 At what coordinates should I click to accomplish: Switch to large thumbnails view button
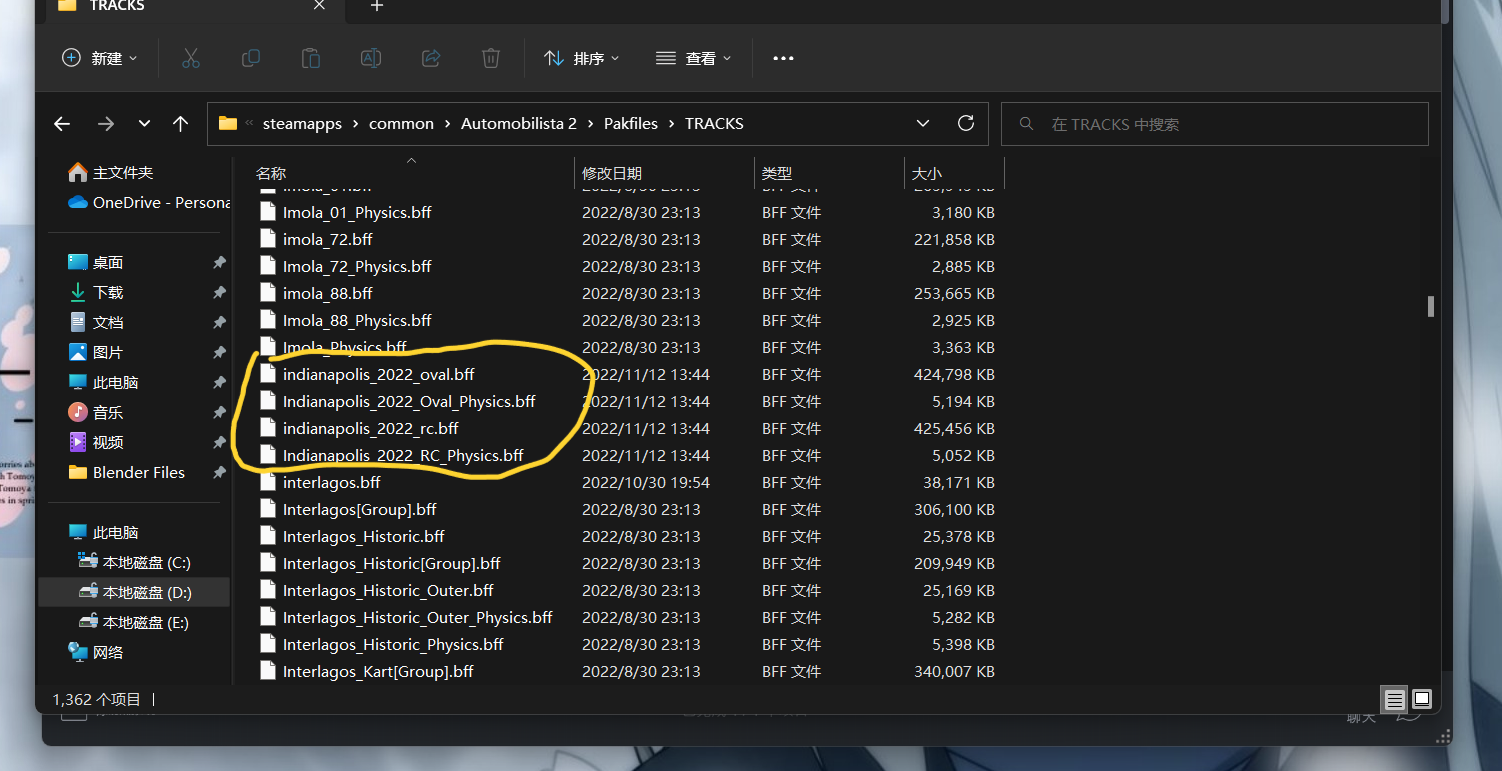click(1422, 699)
